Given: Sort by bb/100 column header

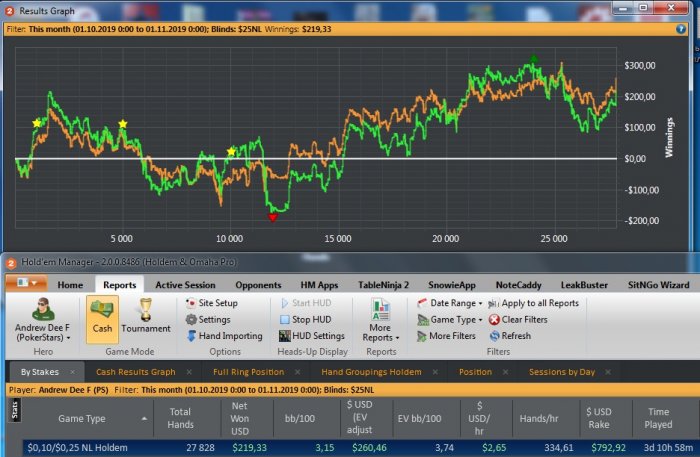Looking at the screenshot, I should point(300,418).
